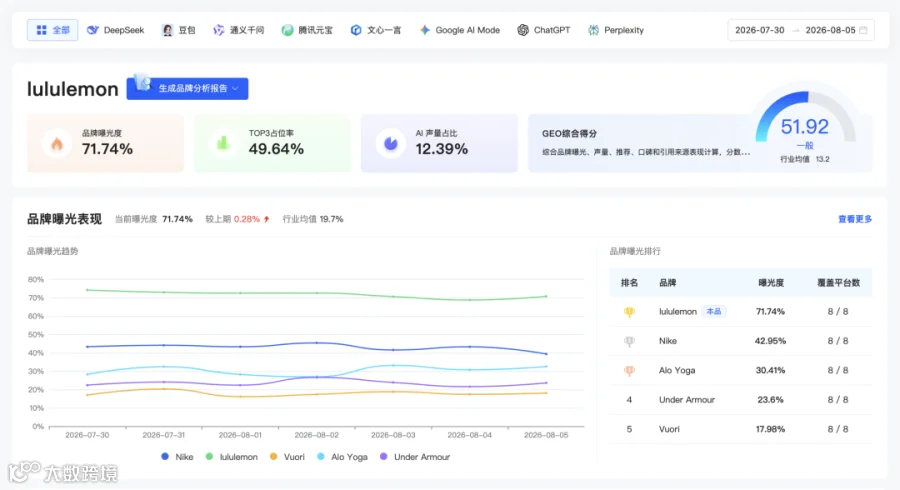Image resolution: width=900 pixels, height=490 pixels.
Task: Click the 通义千问 logo icon
Action: (x=218, y=30)
